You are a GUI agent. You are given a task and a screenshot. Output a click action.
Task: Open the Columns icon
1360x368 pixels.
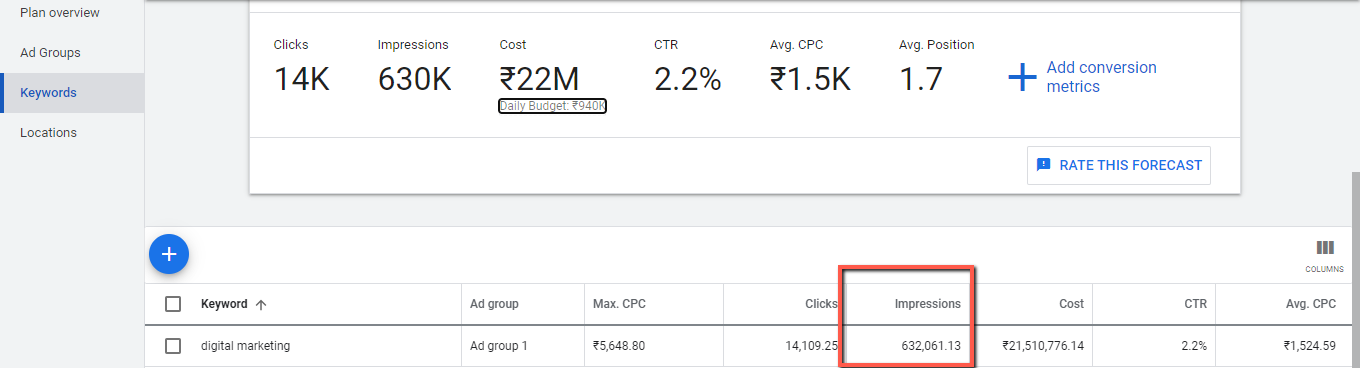tap(1324, 248)
